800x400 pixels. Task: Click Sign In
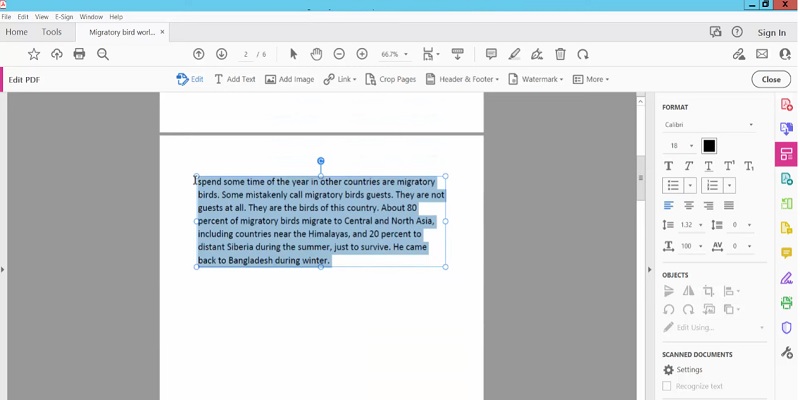click(771, 33)
